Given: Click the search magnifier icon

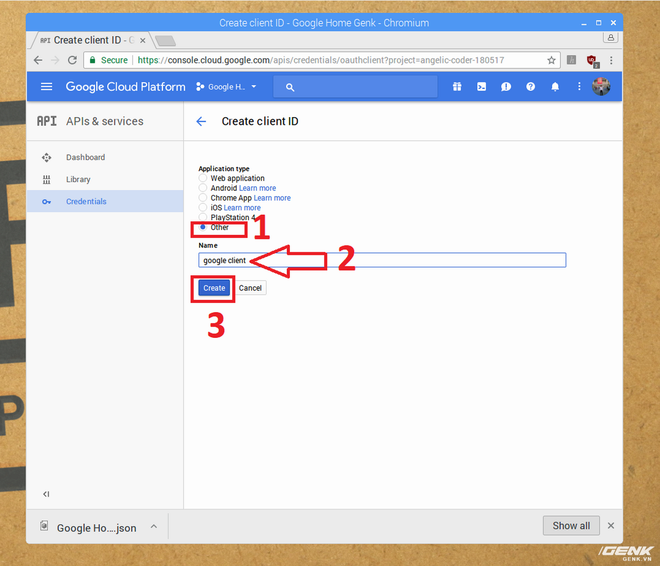Looking at the screenshot, I should click(290, 87).
